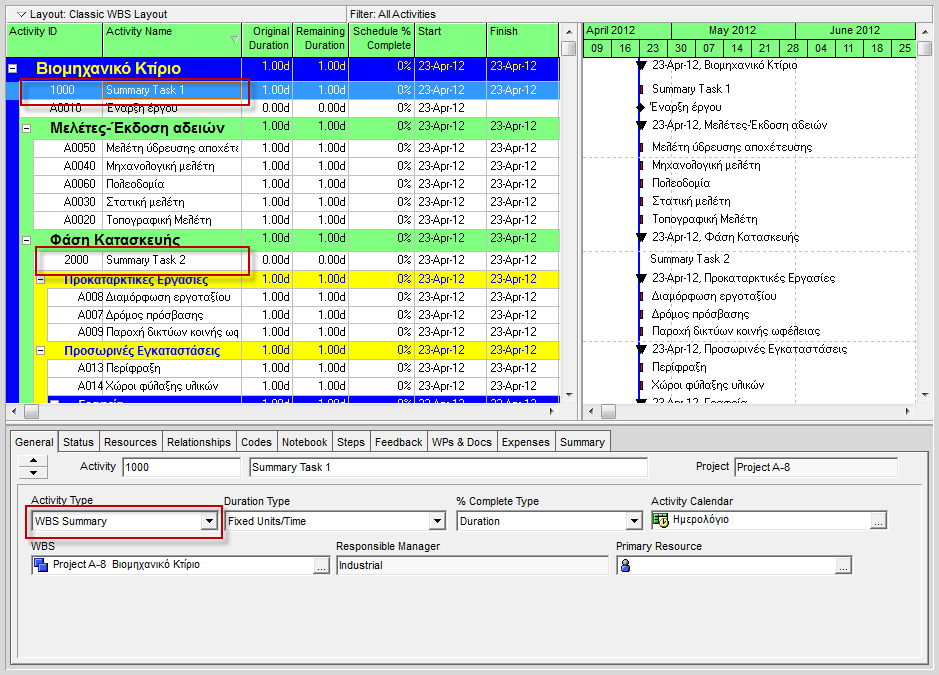Image resolution: width=939 pixels, height=675 pixels.
Task: Open the Notebook tab
Action: [304, 442]
